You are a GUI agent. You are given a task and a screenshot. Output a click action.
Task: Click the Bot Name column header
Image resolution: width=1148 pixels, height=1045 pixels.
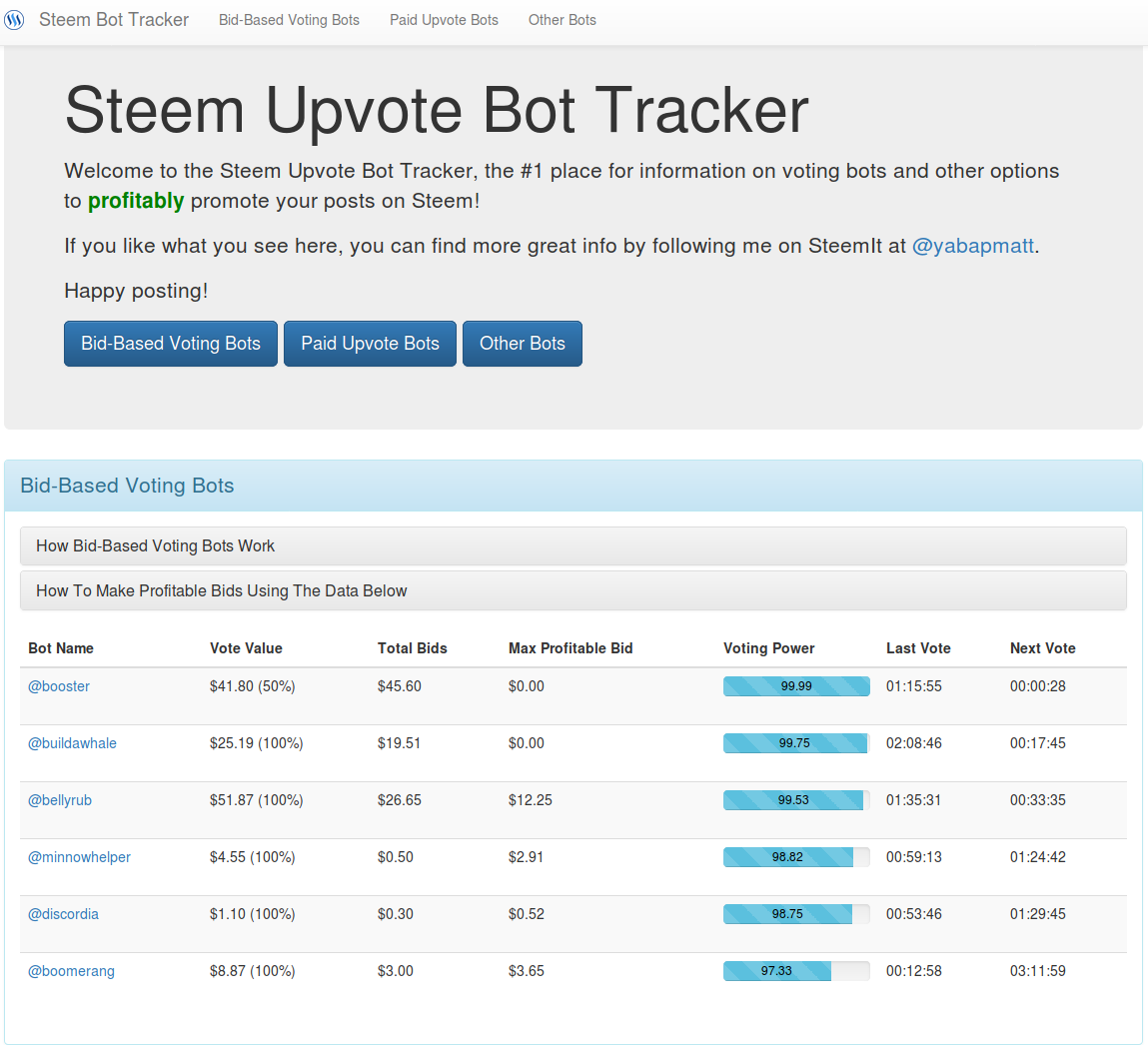[61, 648]
